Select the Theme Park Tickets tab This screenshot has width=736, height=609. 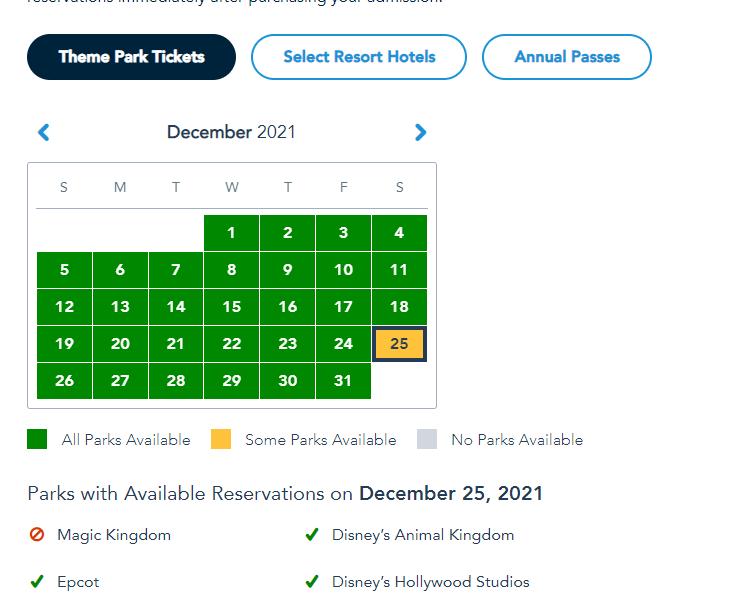click(x=131, y=57)
